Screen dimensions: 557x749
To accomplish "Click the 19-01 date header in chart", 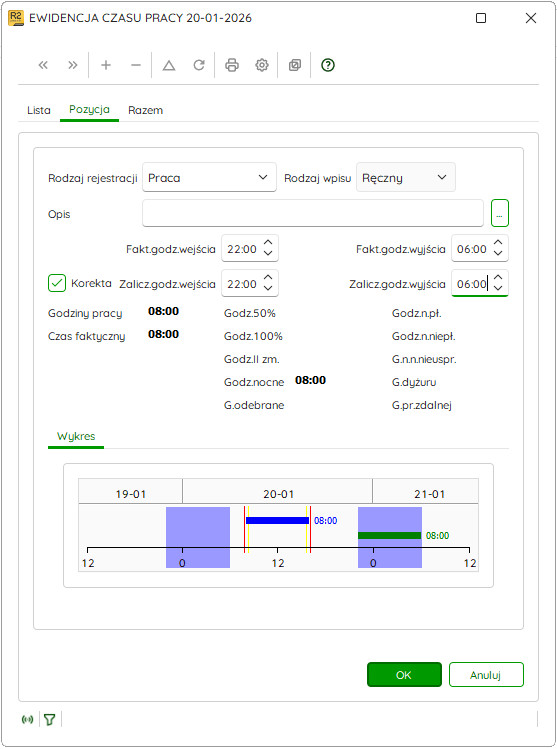I will click(x=131, y=493).
